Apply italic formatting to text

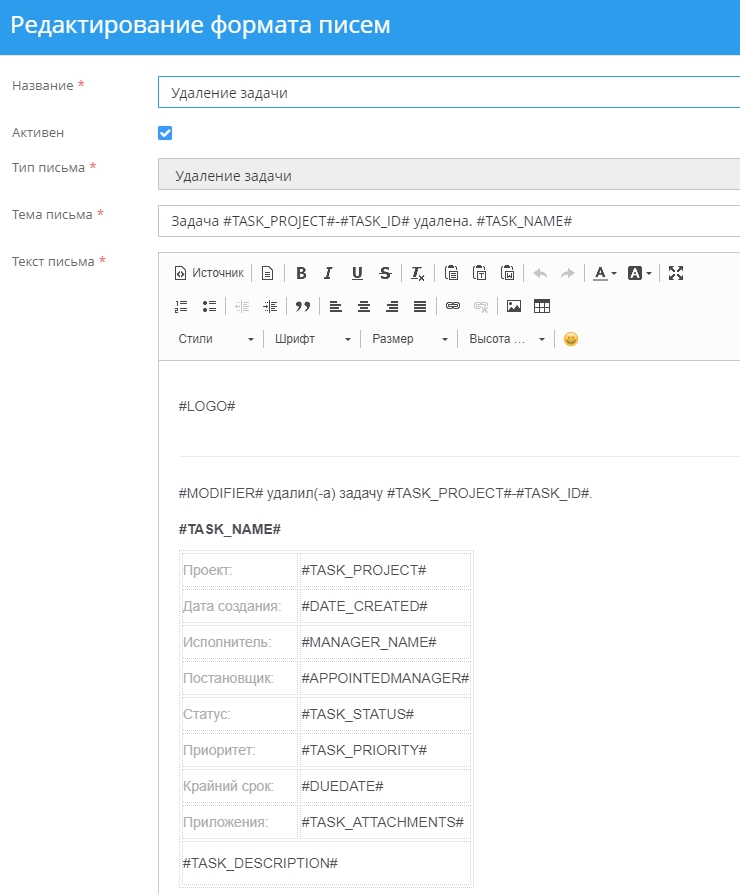pyautogui.click(x=328, y=273)
